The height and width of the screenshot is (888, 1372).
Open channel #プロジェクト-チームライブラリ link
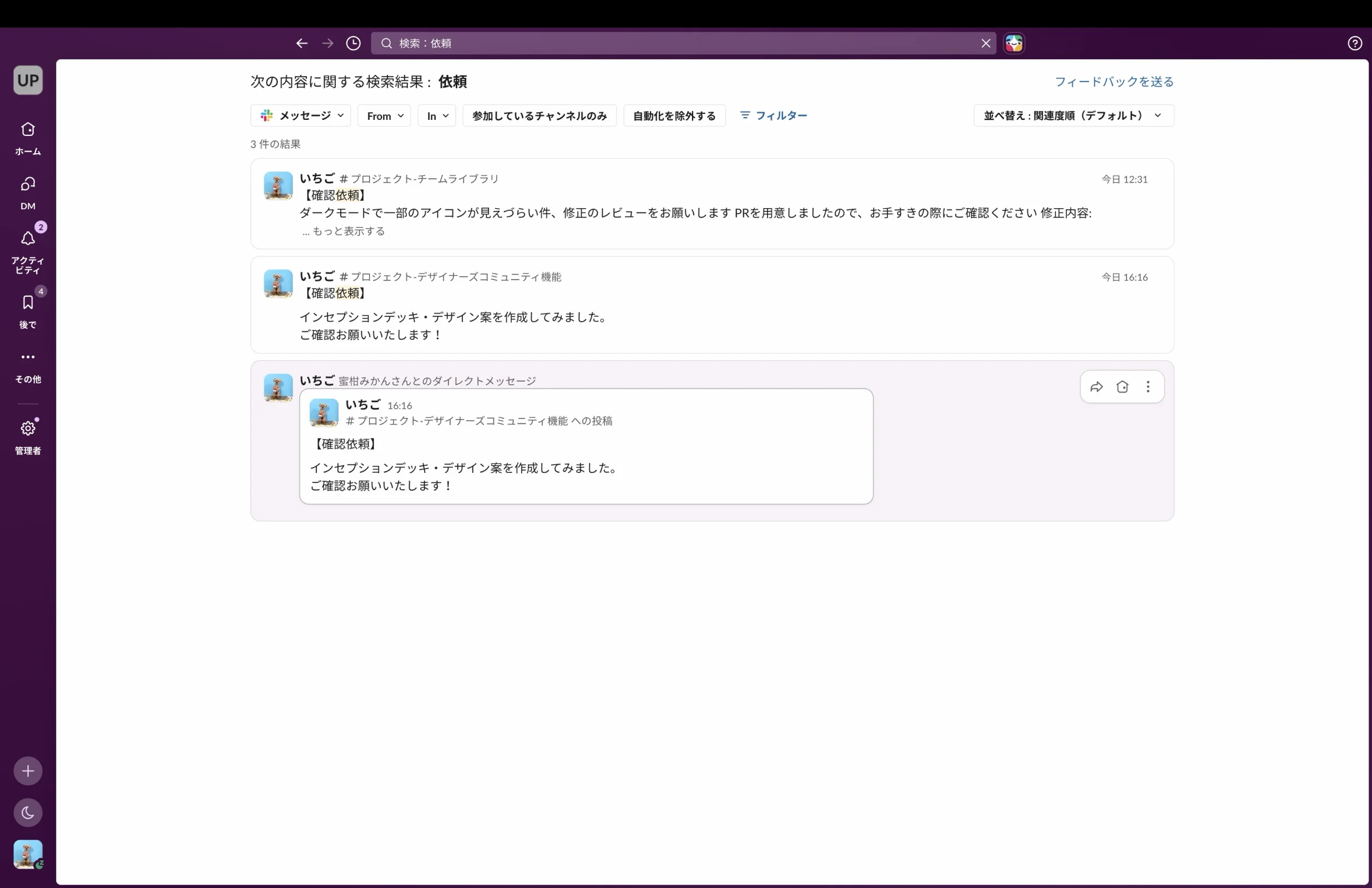click(x=419, y=179)
